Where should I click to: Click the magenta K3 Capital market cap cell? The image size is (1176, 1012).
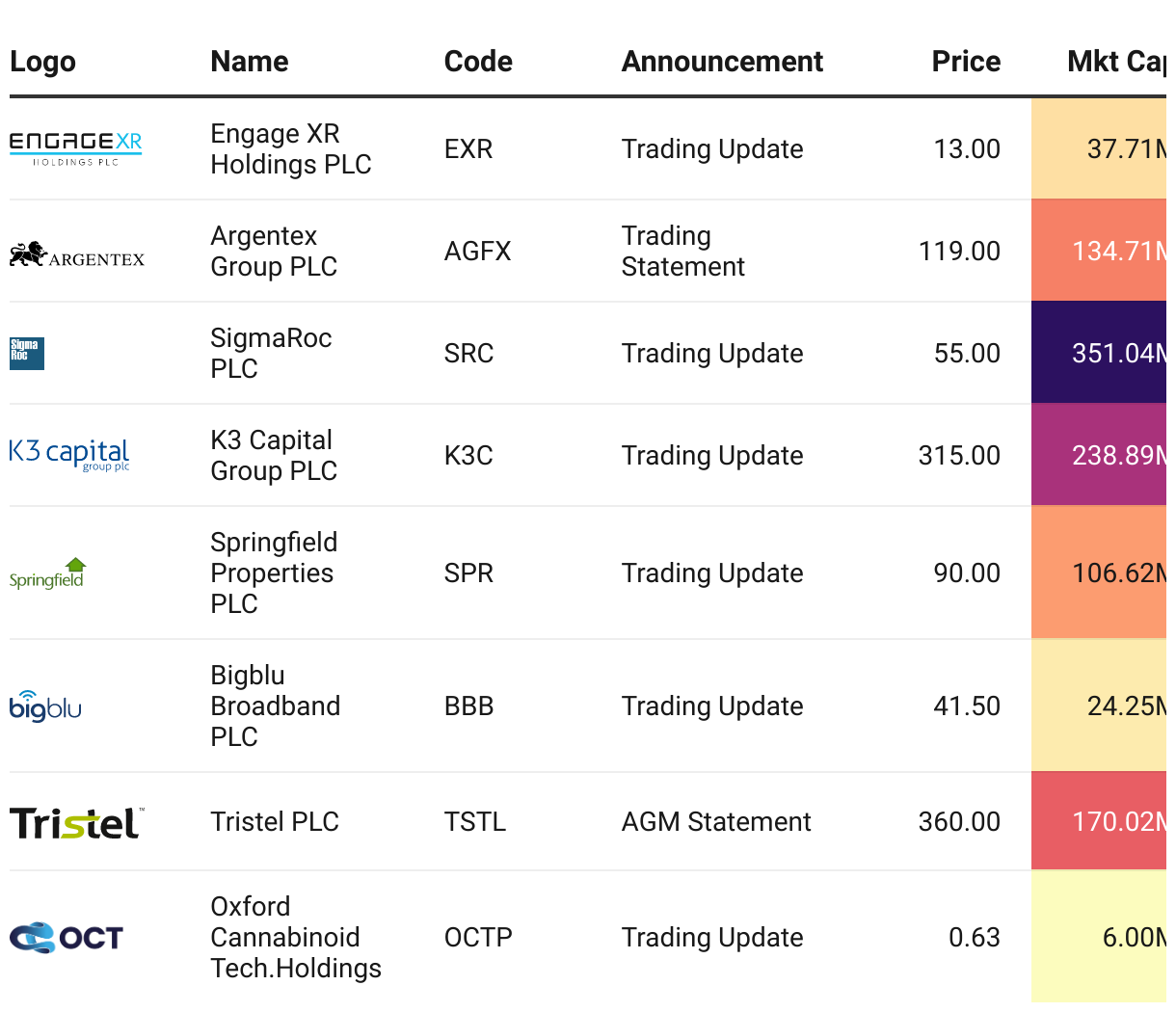tap(1099, 455)
